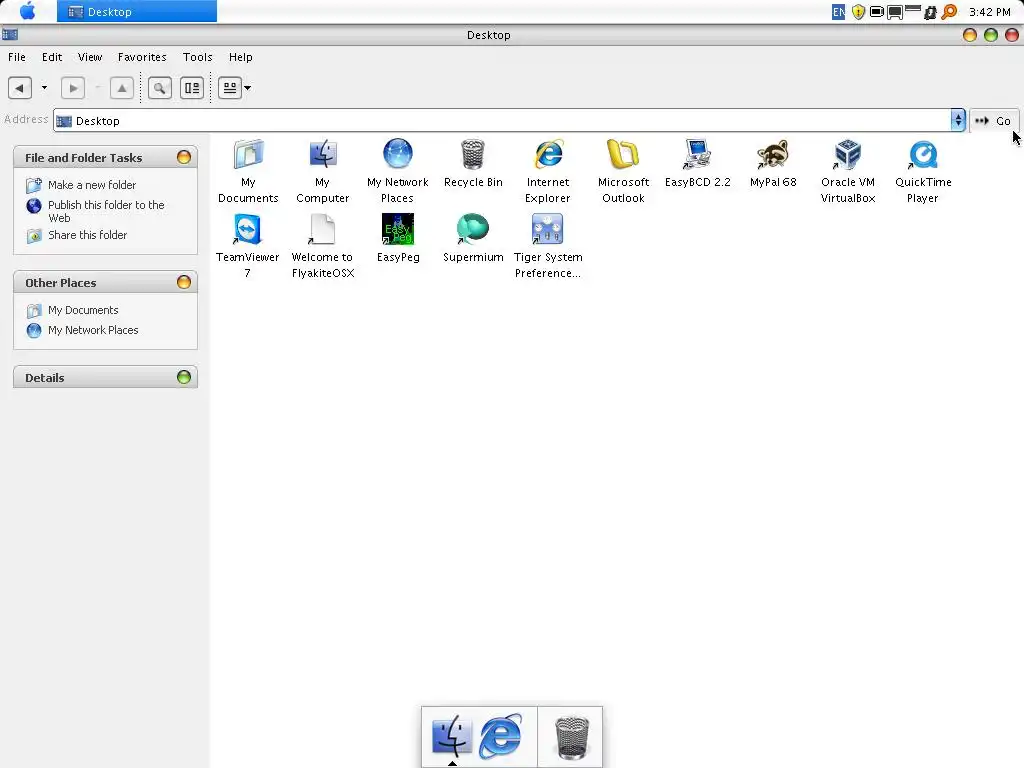Open the address bar dropdown stepper

point(957,120)
